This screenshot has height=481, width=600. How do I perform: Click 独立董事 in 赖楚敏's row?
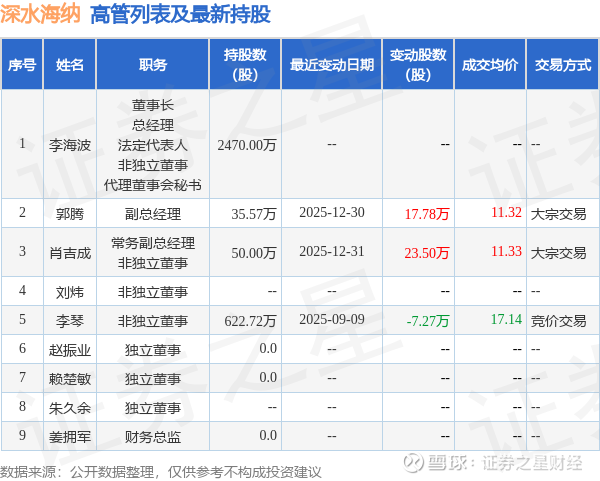(153, 379)
